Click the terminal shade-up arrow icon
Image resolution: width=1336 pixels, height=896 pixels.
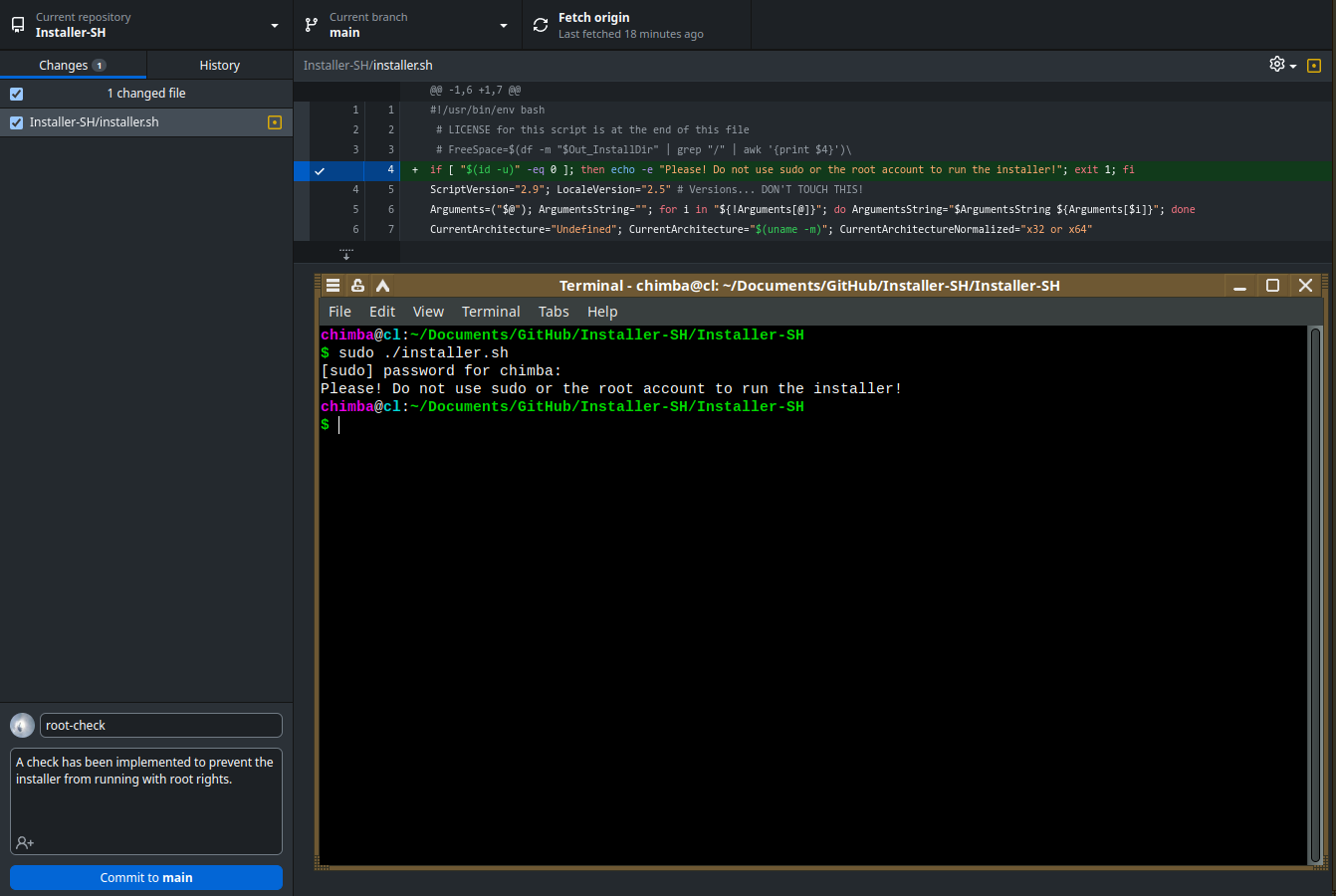(382, 285)
